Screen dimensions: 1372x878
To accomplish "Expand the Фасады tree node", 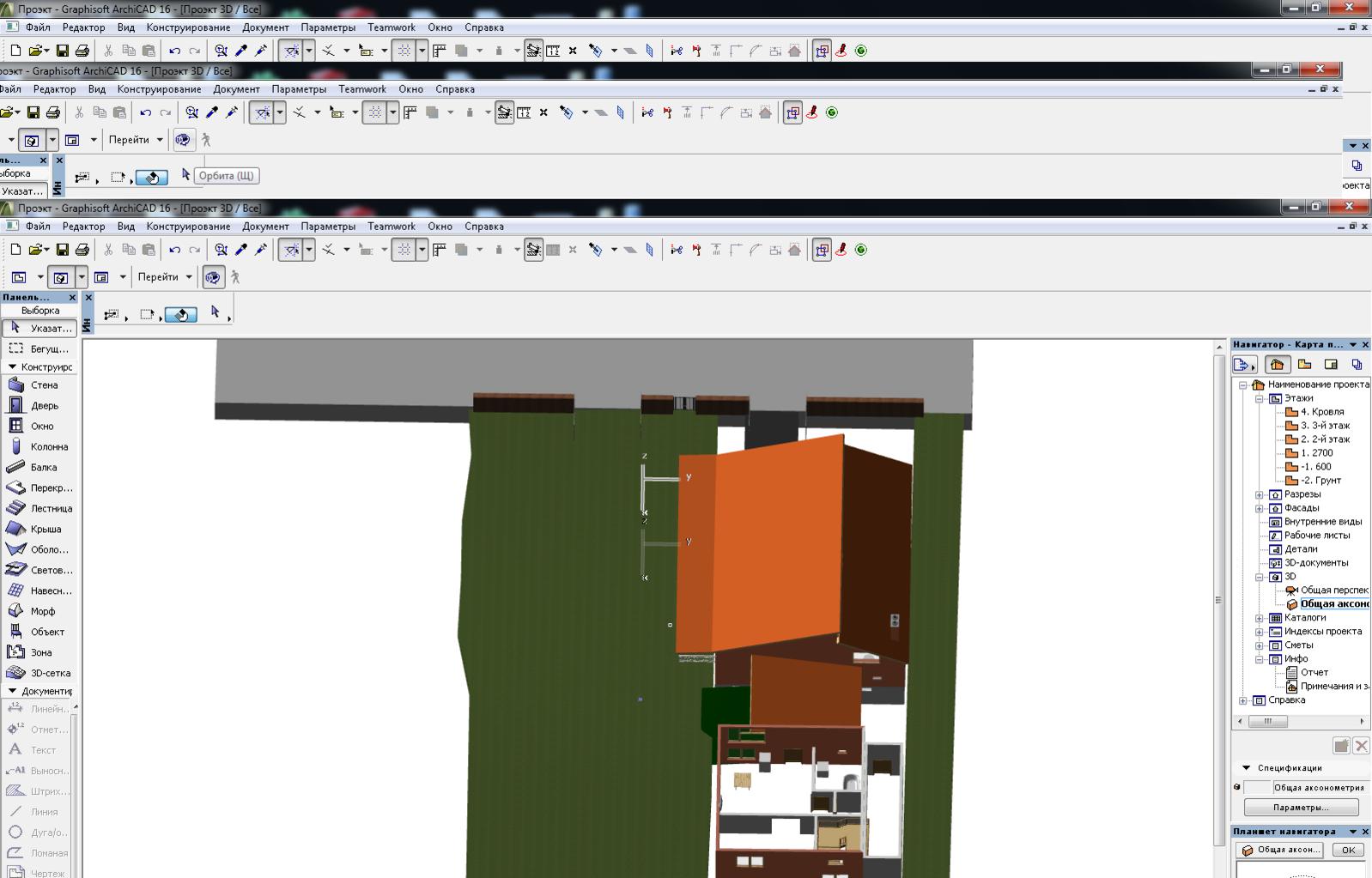I will (x=1260, y=509).
